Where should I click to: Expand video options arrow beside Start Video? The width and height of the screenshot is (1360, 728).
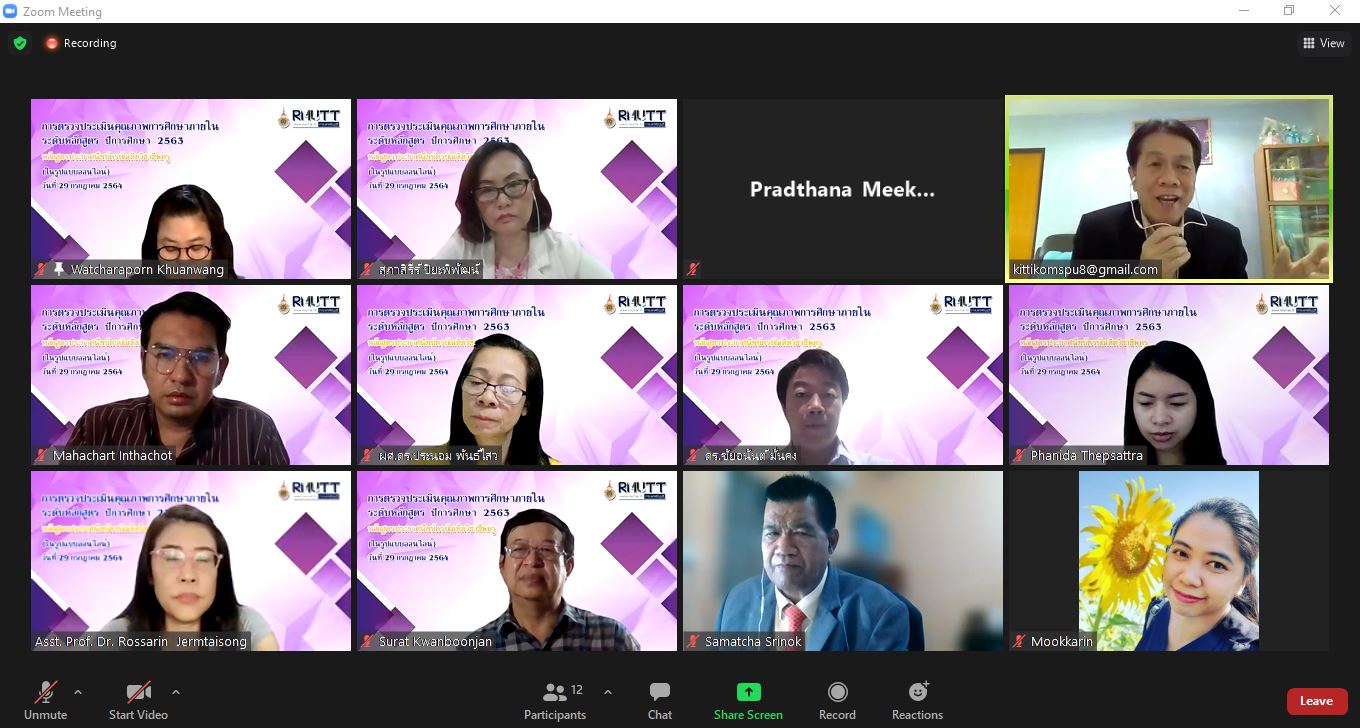(176, 691)
